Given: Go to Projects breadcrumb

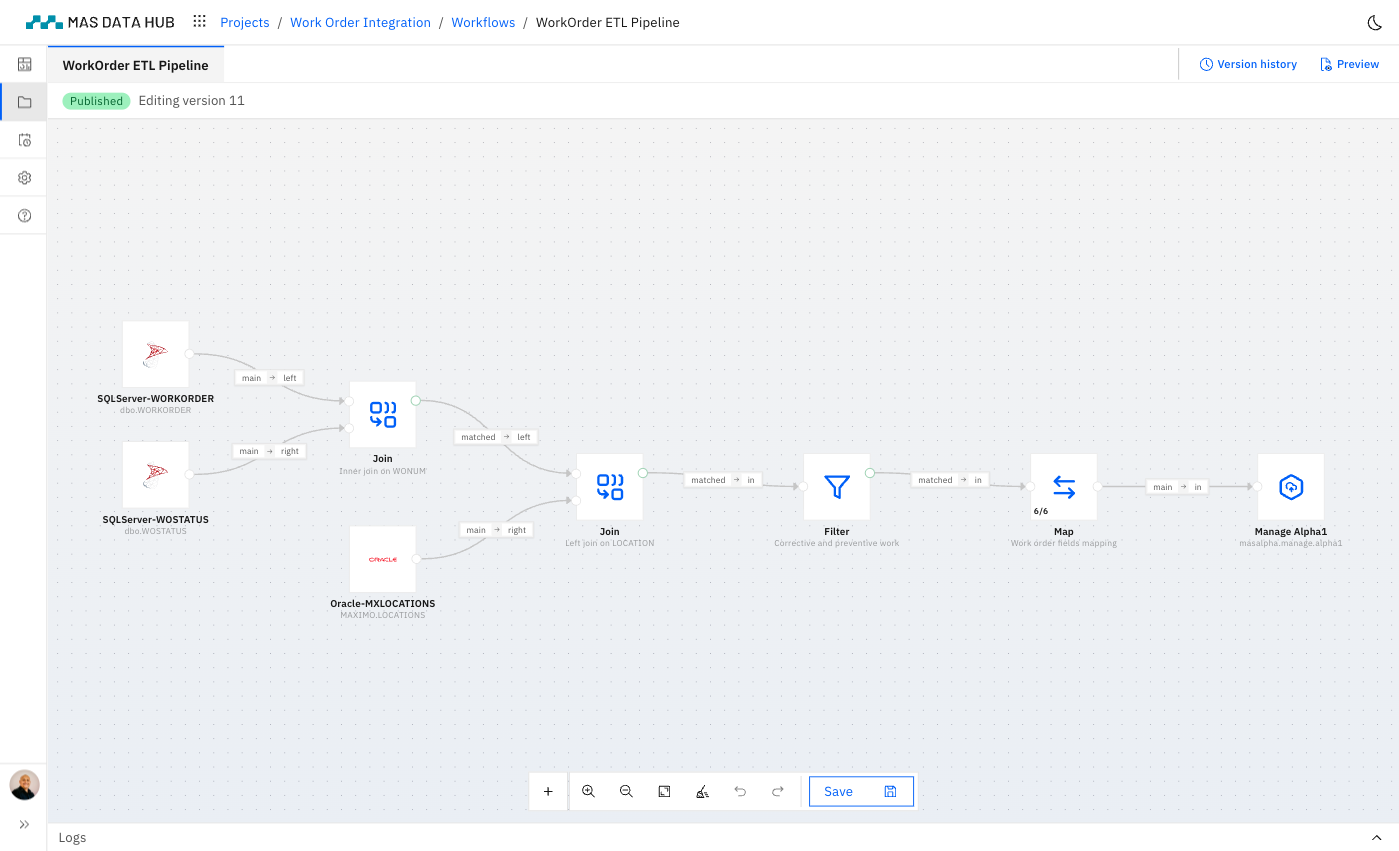Looking at the screenshot, I should 245,22.
